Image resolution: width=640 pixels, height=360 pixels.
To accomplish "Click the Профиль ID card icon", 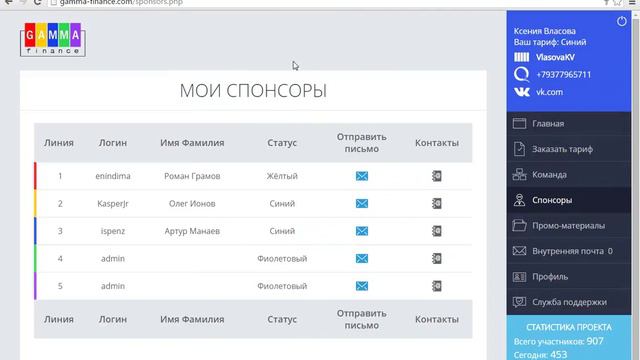I will [519, 277].
